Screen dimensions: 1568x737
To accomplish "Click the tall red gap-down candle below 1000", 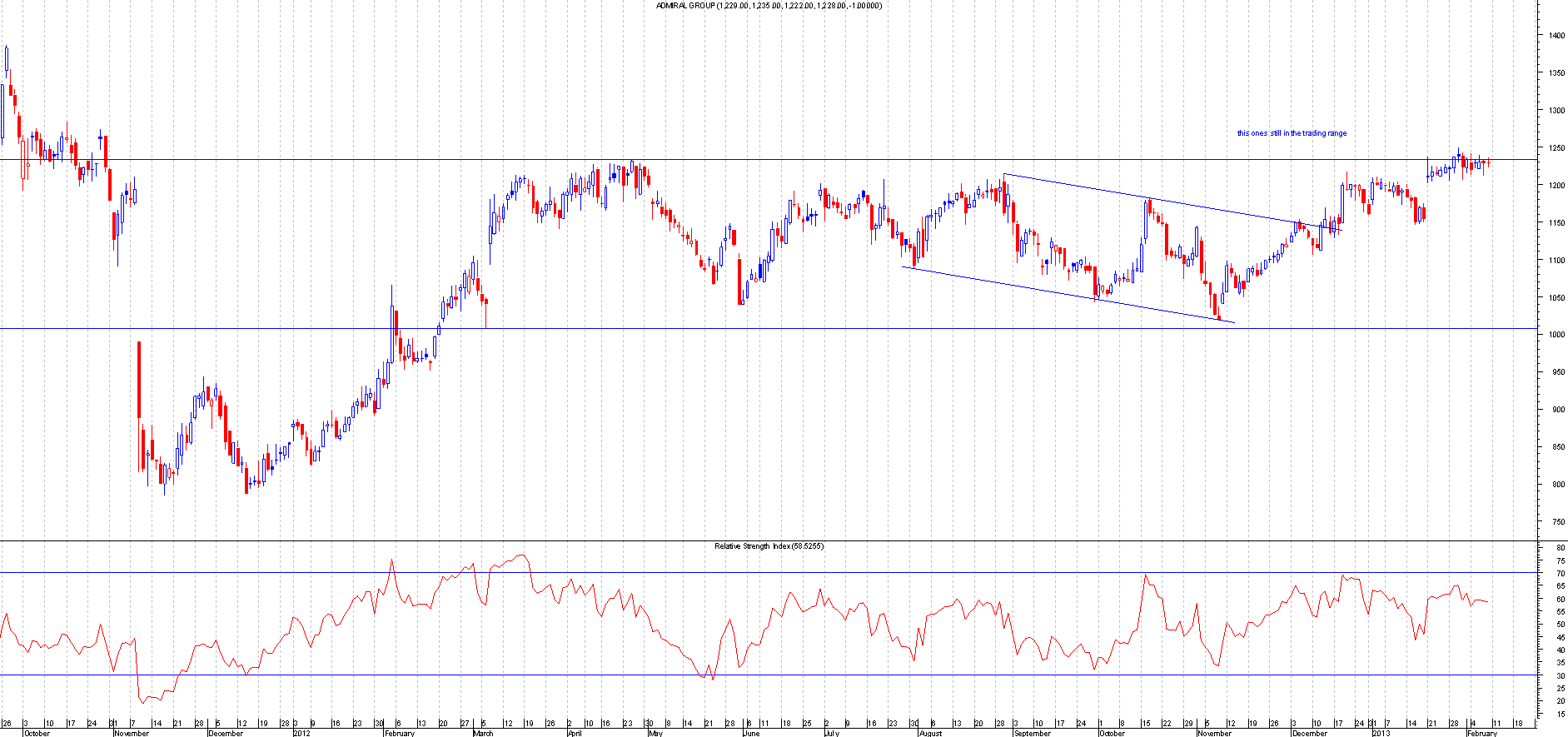I will point(139,379).
